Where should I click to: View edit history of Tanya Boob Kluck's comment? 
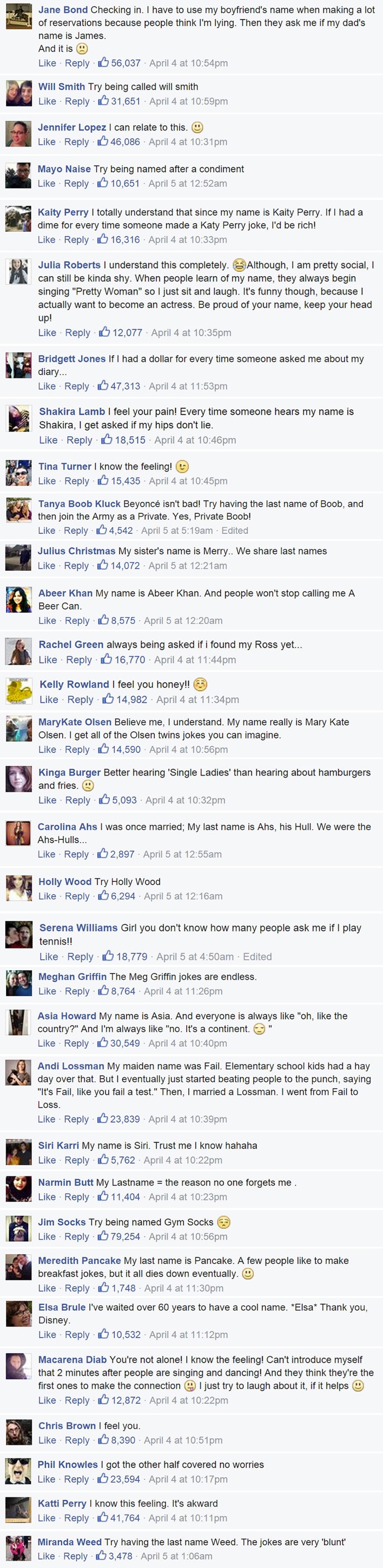(x=235, y=530)
